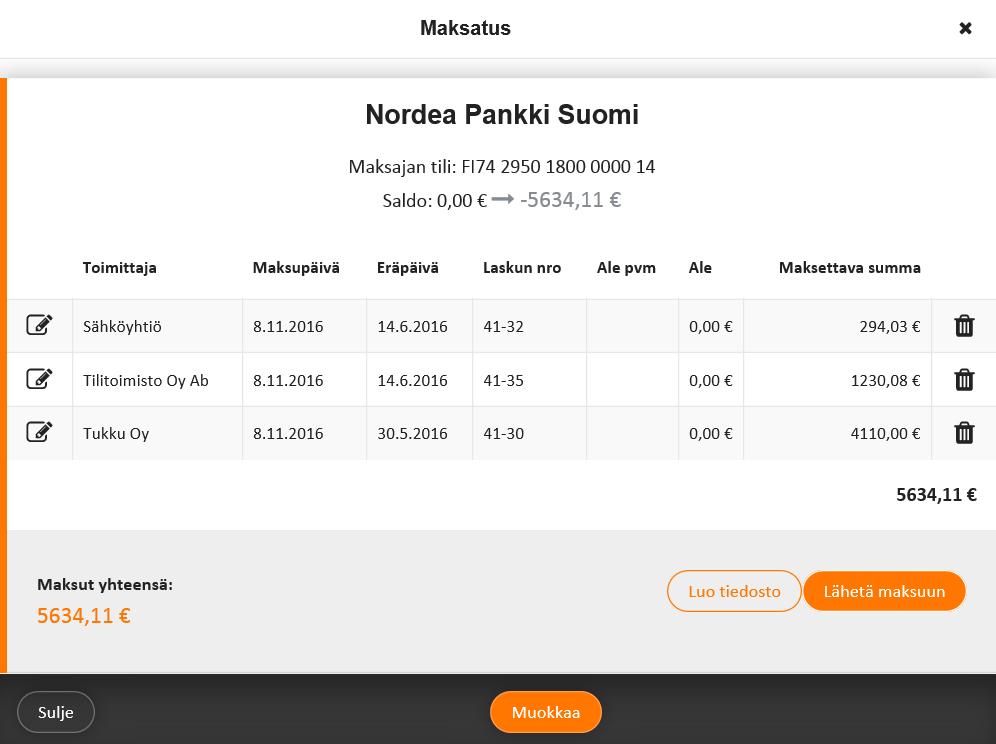This screenshot has height=744, width=996.
Task: Click the Nordea Pankki Suomi heading
Action: [502, 115]
